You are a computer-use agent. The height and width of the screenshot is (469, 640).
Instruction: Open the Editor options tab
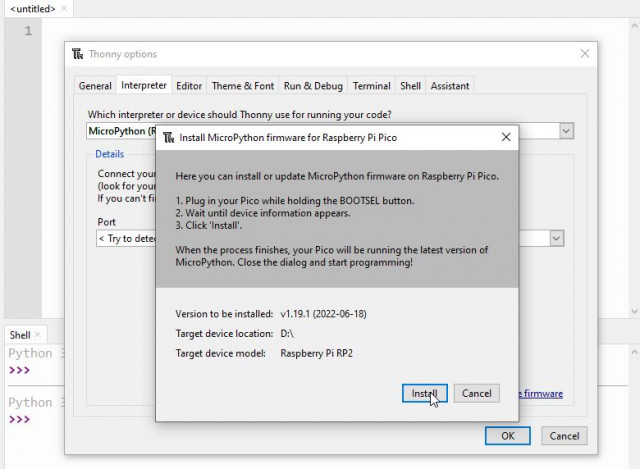[189, 86]
